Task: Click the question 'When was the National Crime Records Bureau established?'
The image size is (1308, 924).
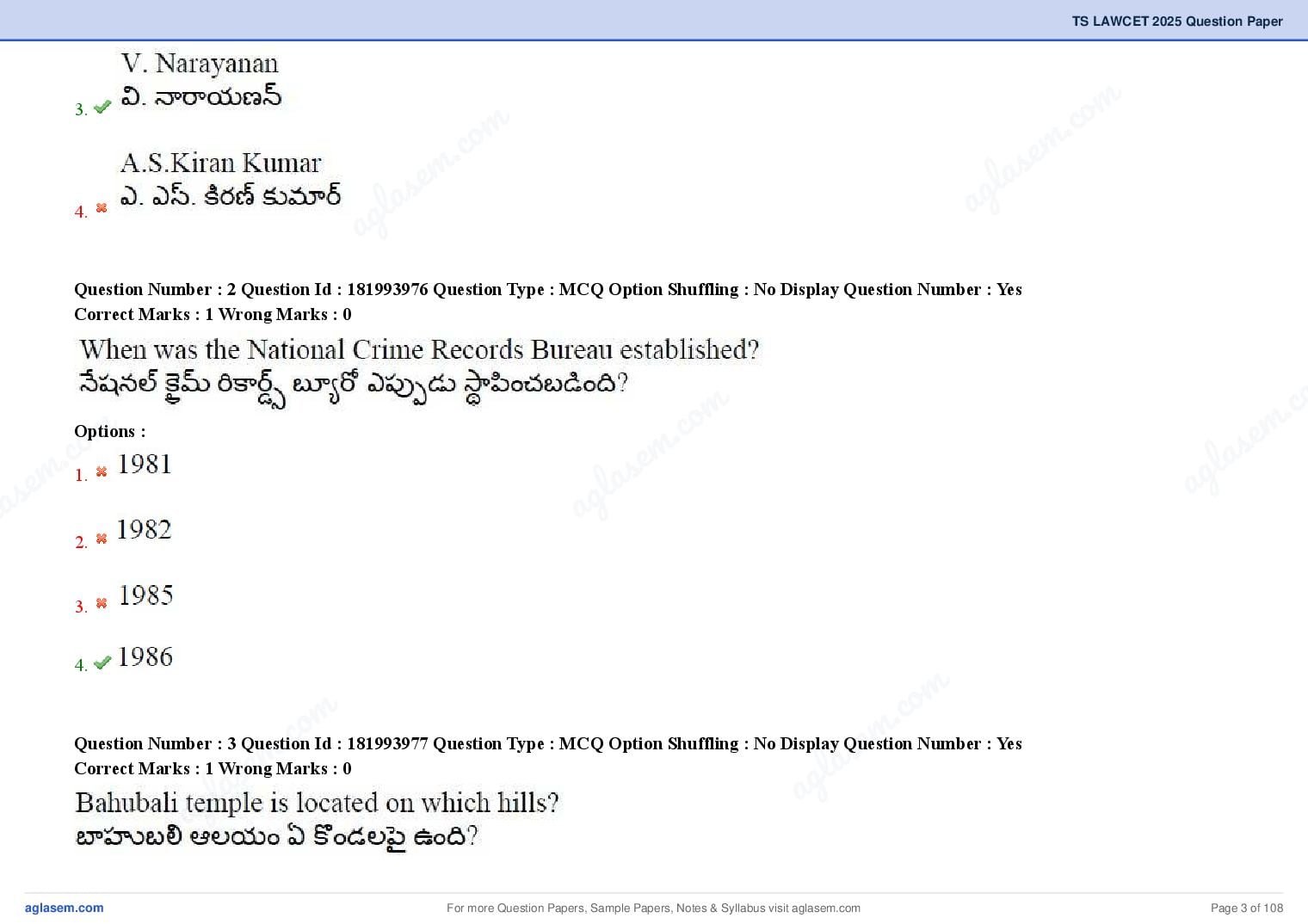Action: coord(419,349)
